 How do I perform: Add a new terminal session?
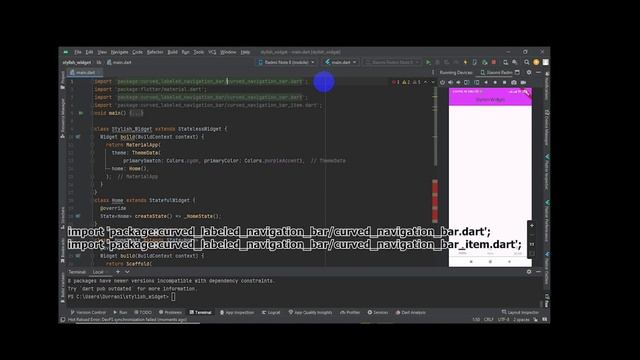[x=118, y=272]
